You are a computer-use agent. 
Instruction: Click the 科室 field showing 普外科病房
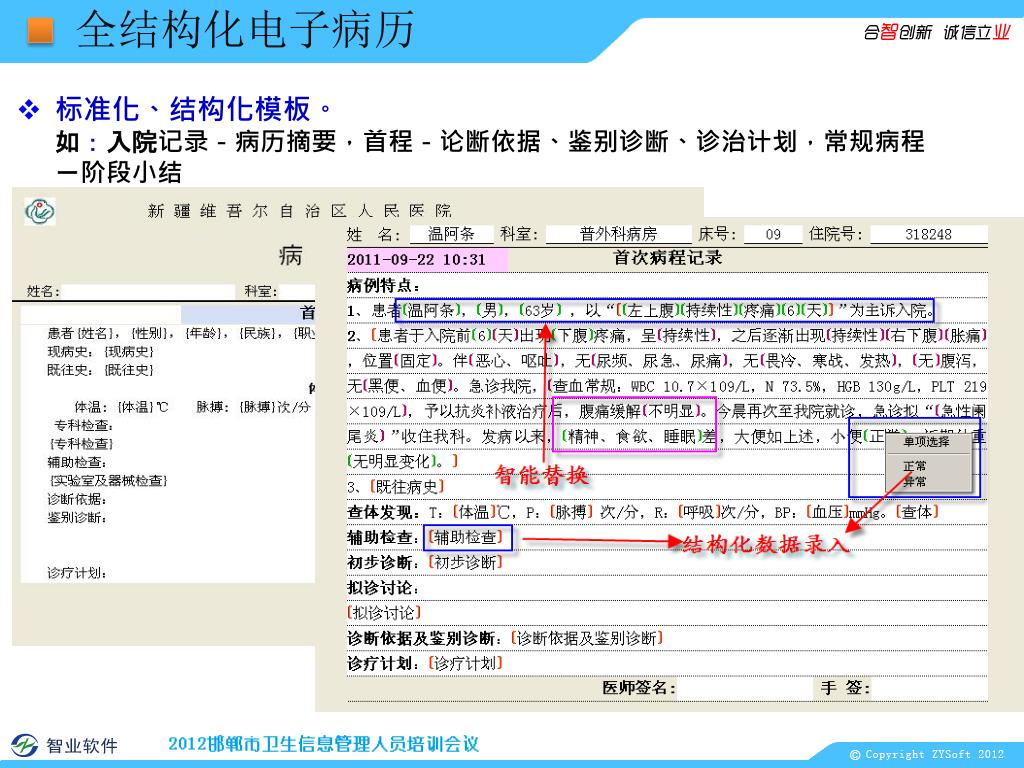click(x=618, y=234)
